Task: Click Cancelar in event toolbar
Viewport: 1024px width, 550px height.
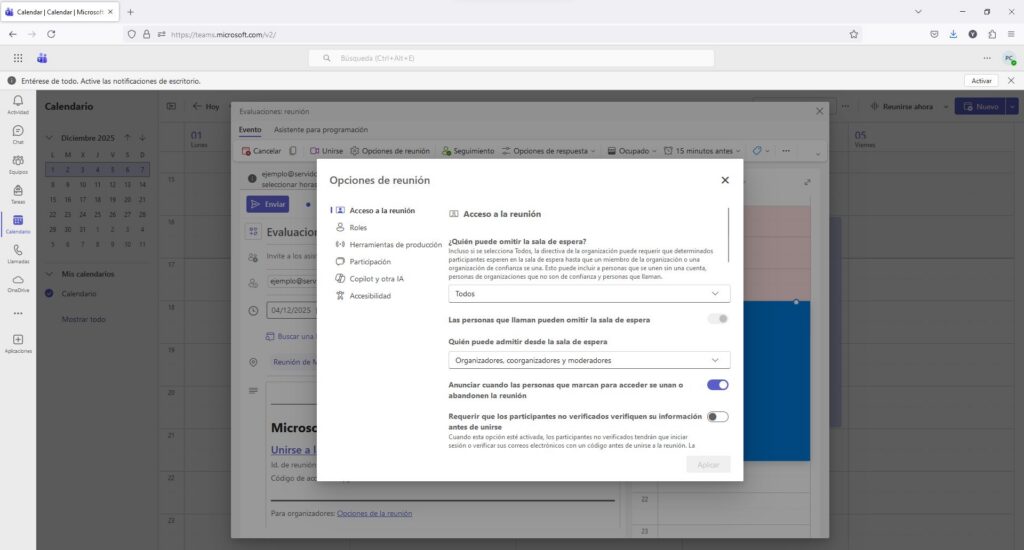Action: (x=261, y=151)
